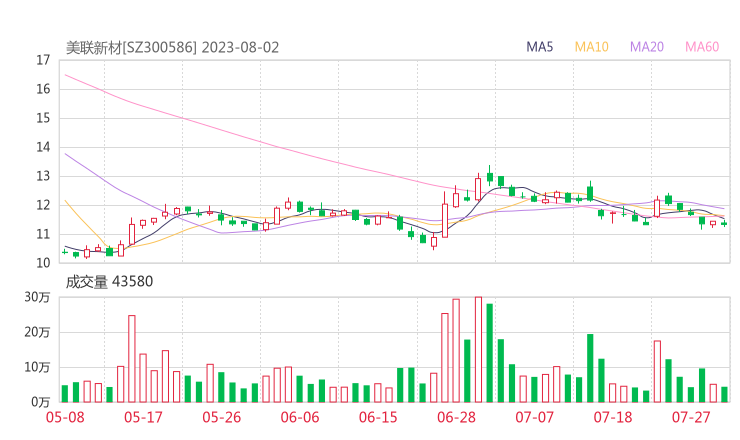Click the price axis value 13

click(x=43, y=176)
